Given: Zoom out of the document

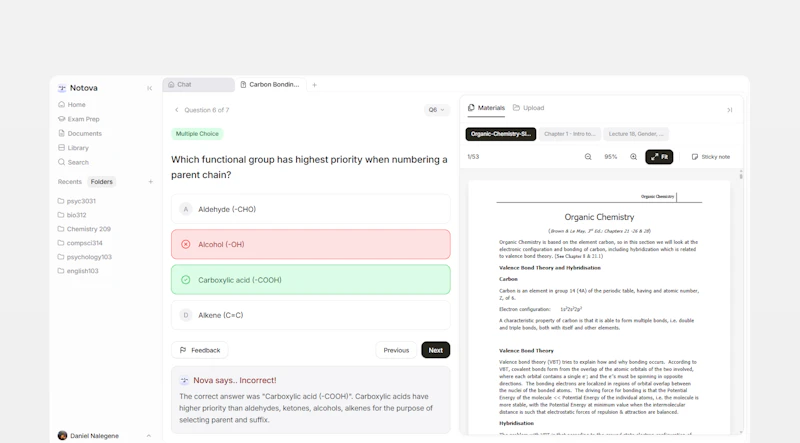Looking at the screenshot, I should (x=588, y=157).
